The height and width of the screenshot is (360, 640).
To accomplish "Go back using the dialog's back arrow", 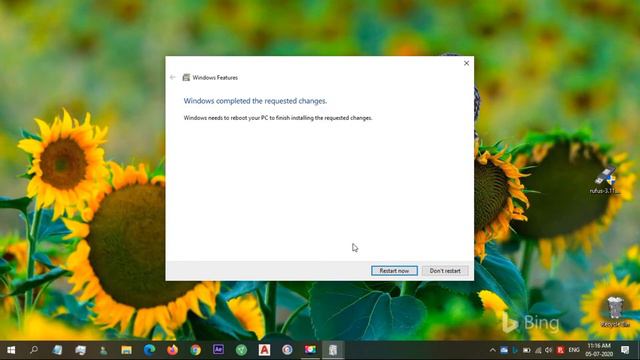I will click(173, 77).
